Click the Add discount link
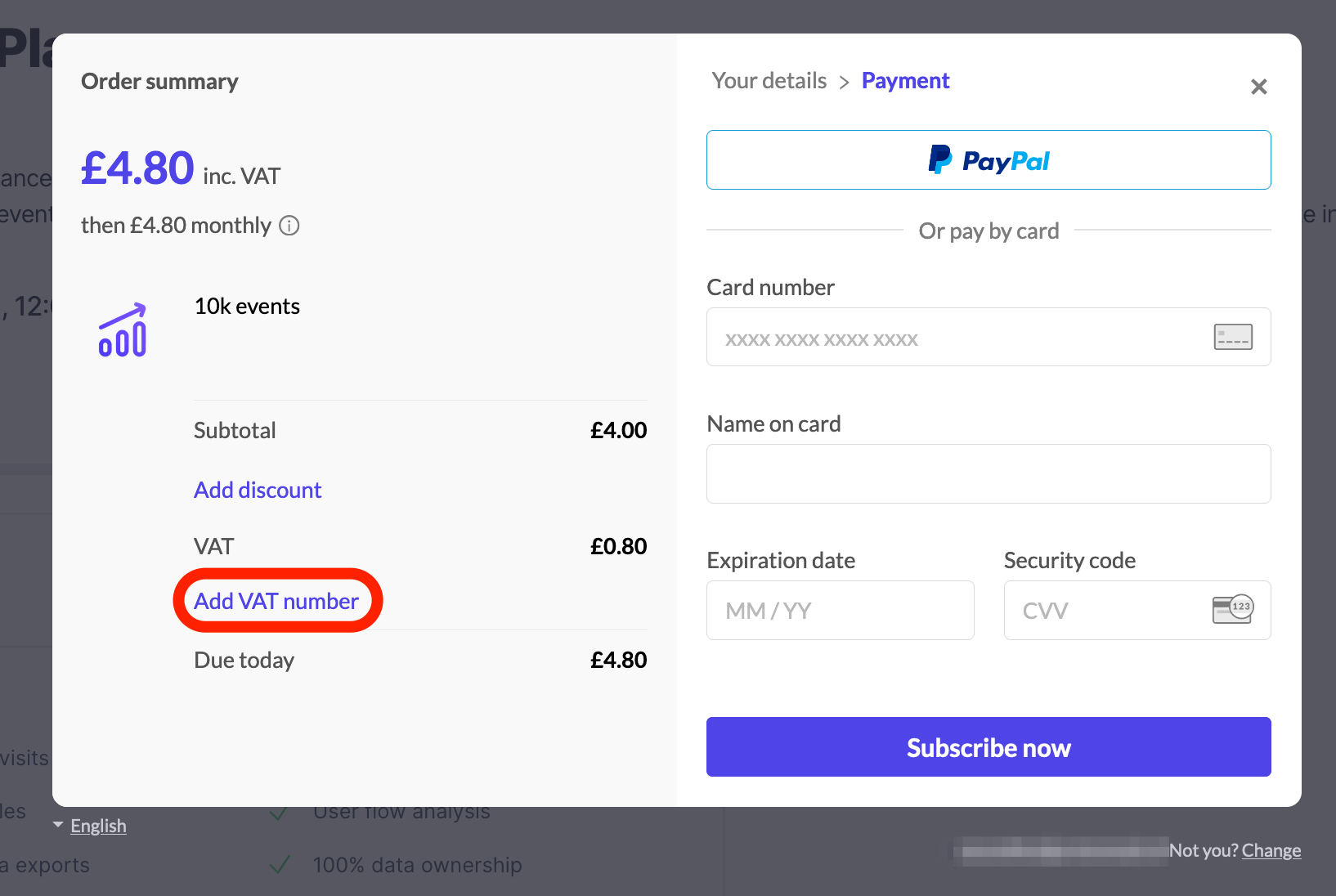 click(x=258, y=490)
